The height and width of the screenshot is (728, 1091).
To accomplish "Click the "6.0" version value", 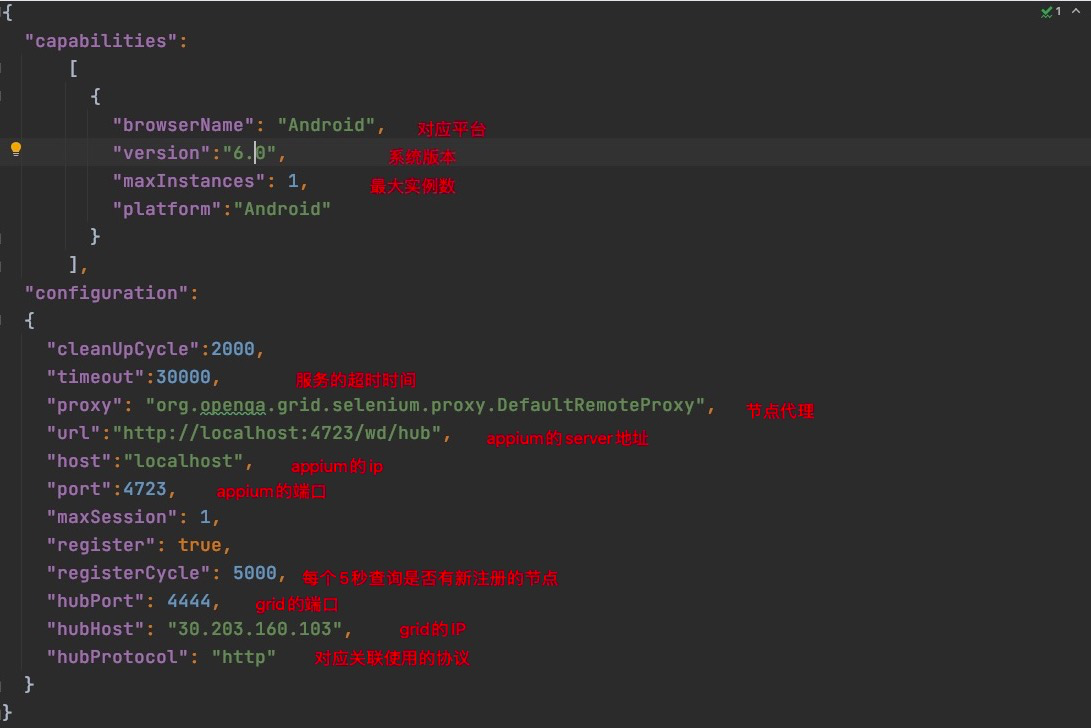I will click(249, 153).
